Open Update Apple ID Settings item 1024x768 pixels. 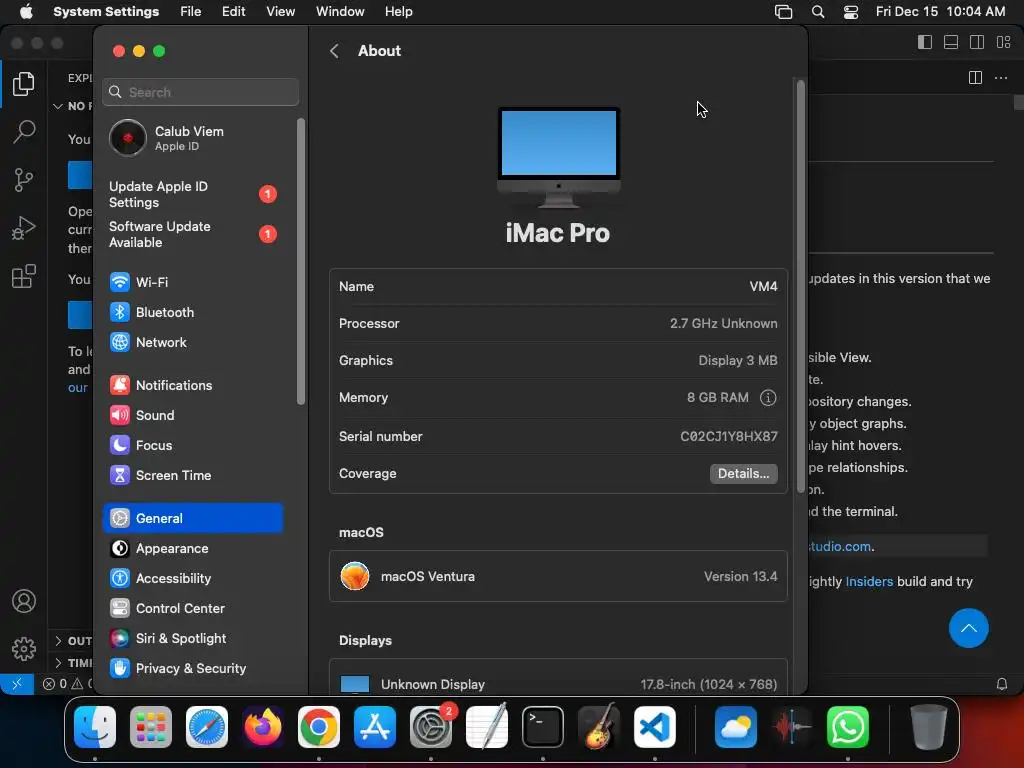[193, 194]
